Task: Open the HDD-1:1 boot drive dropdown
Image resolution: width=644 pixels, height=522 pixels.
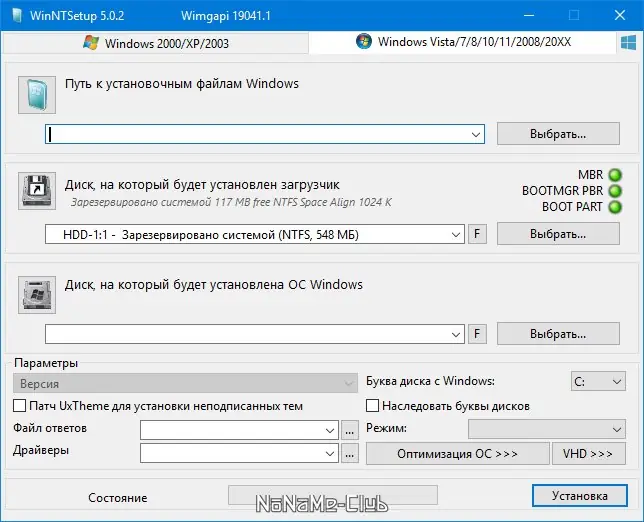Action: [x=455, y=235]
